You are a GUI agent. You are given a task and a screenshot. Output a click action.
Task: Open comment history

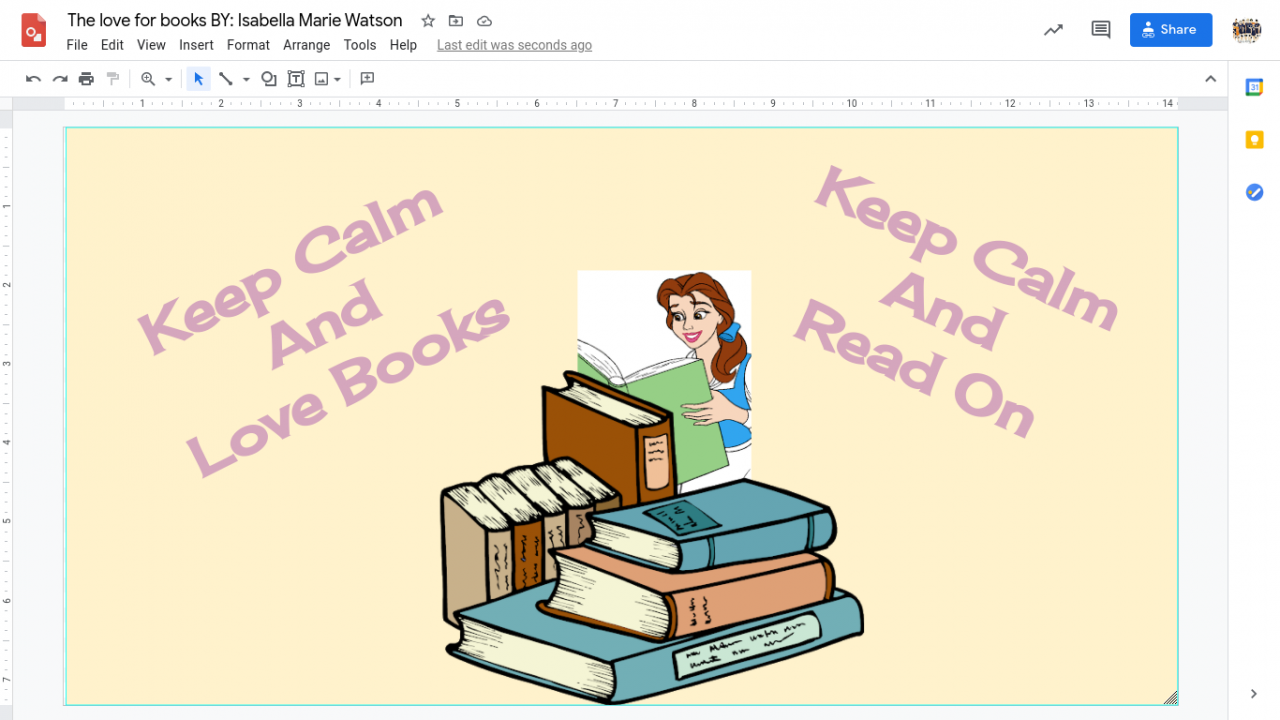coord(1101,30)
